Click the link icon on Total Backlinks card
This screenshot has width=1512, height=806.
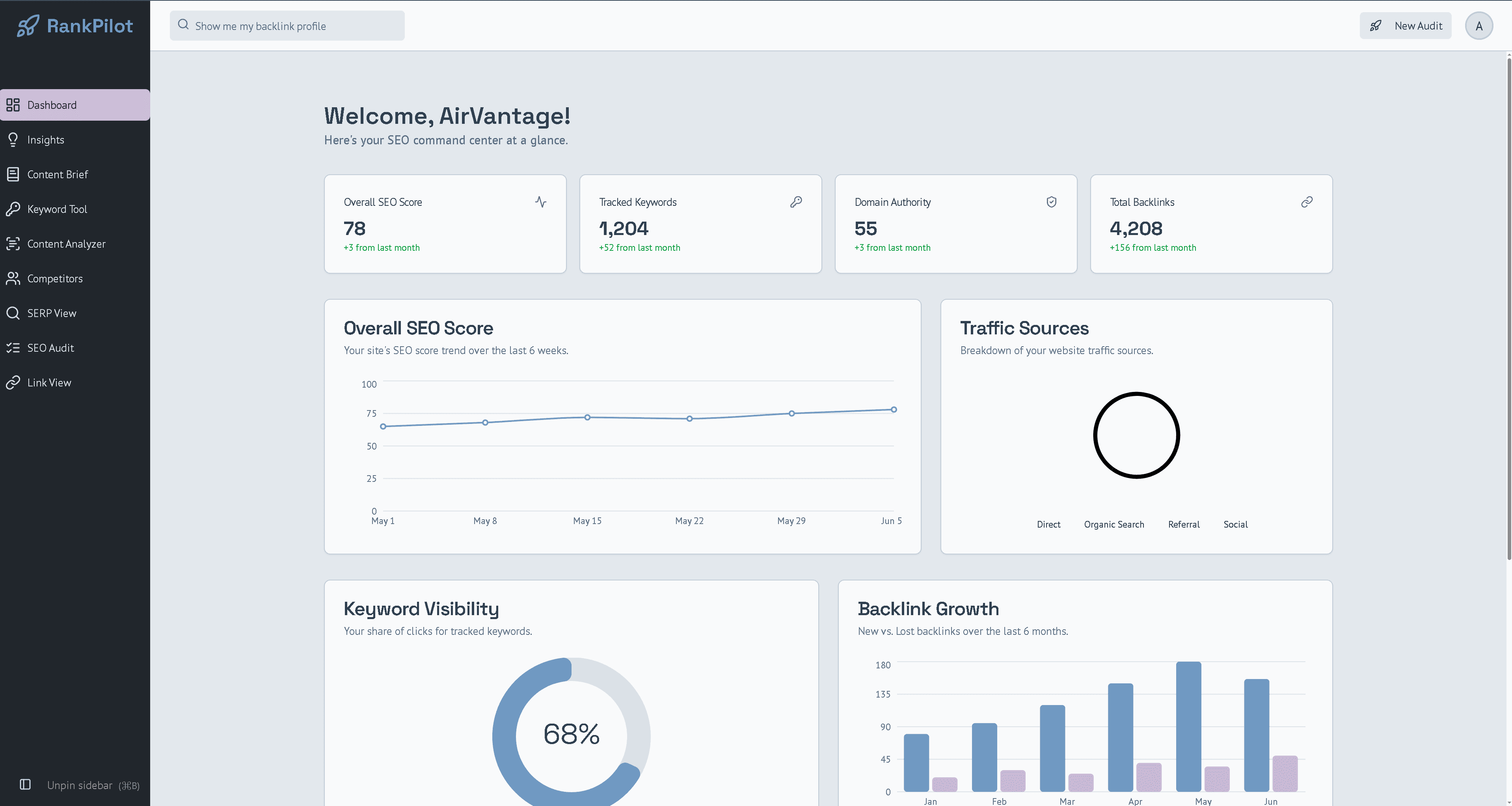(x=1307, y=202)
